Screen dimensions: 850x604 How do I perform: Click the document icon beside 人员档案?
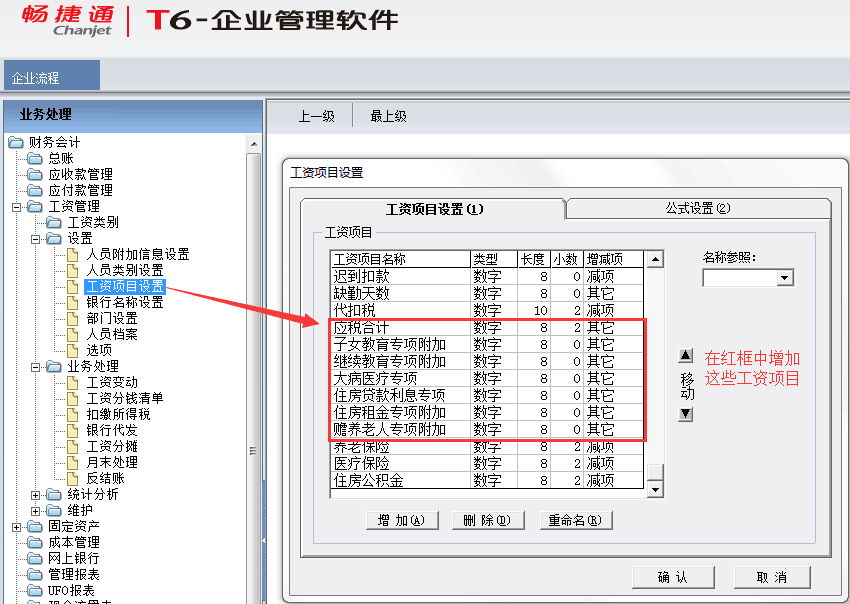73,335
